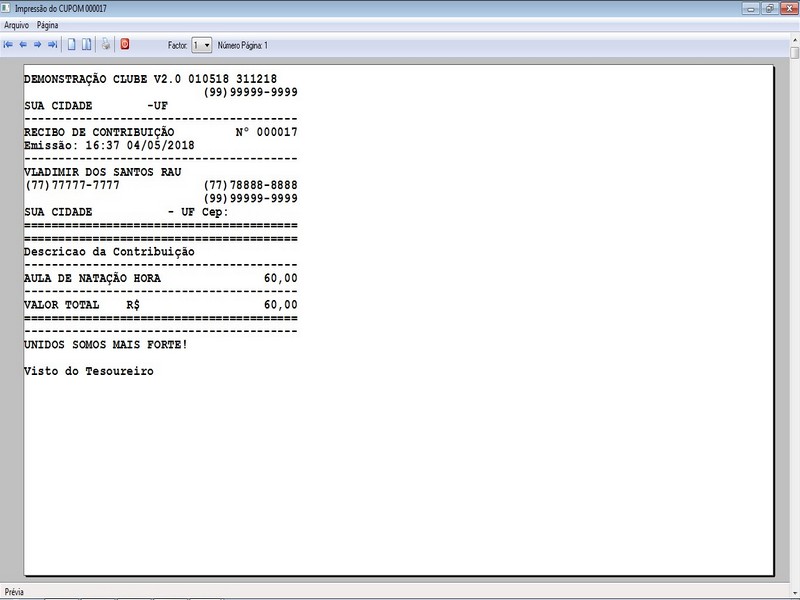Minimize the Impressão do CUPOM window
Viewport: 800px width, 600px height.
(x=750, y=8)
